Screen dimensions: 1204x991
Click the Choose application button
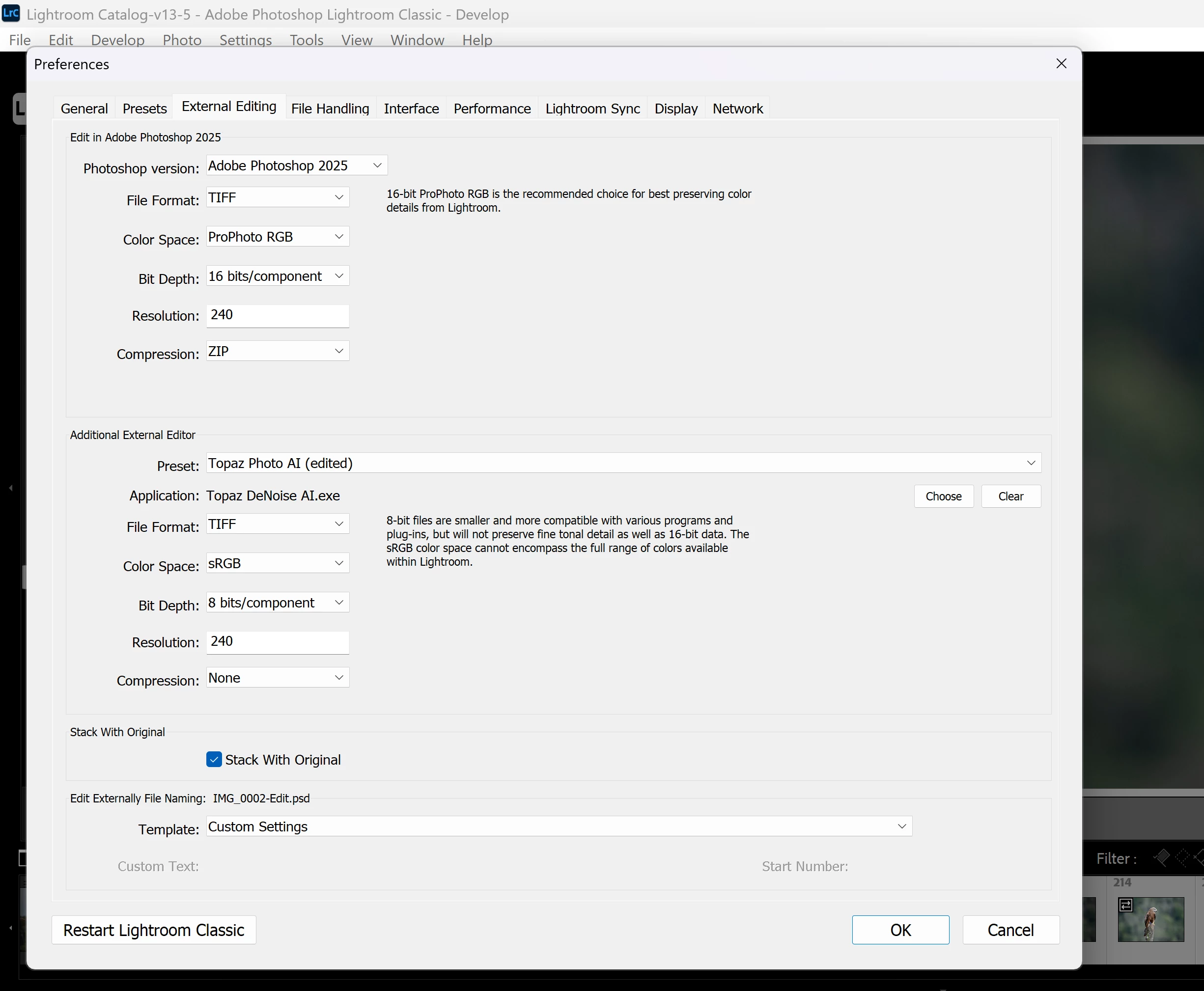pos(943,496)
